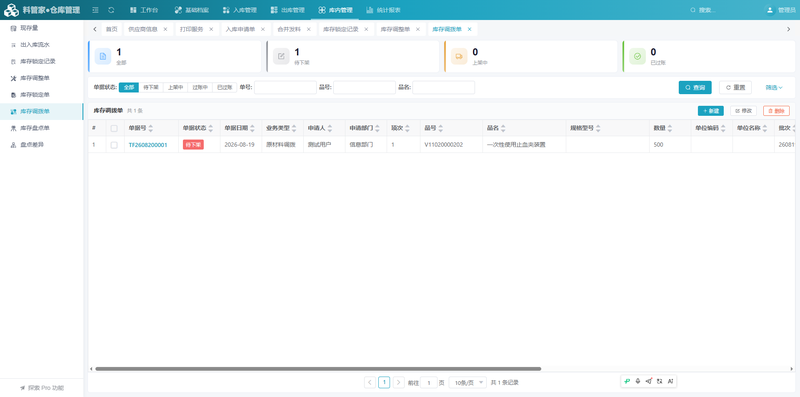Click the 重置 reset button
The image size is (800, 397).
(735, 87)
